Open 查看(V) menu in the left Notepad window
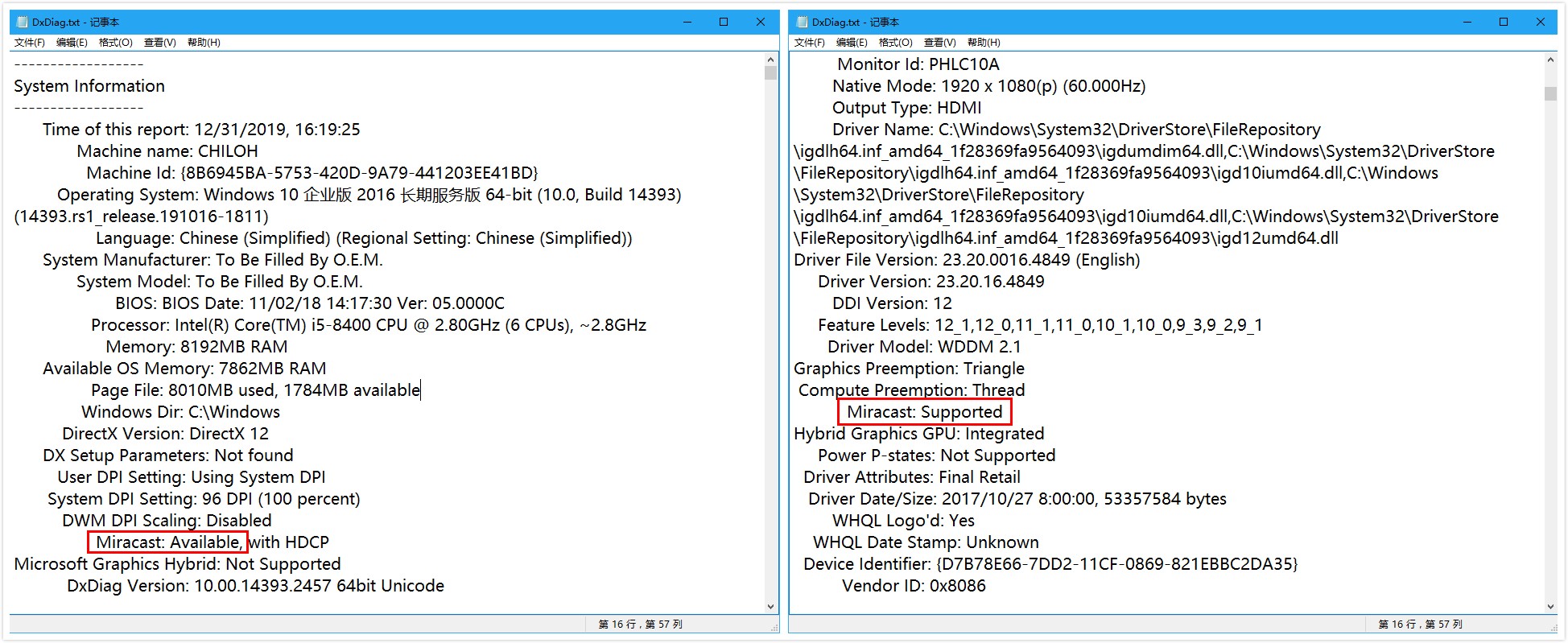Screen dimensions: 1568x643 159,43
